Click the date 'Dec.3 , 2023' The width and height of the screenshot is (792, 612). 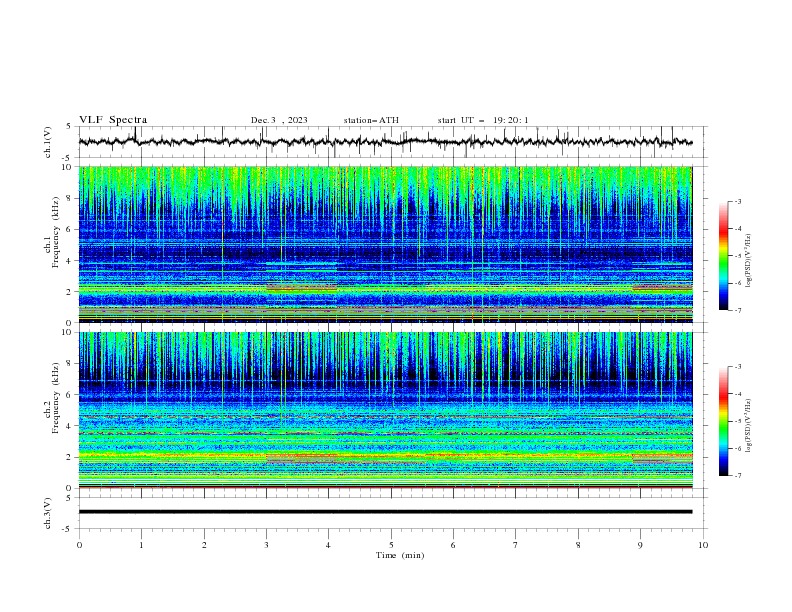pyautogui.click(x=279, y=120)
